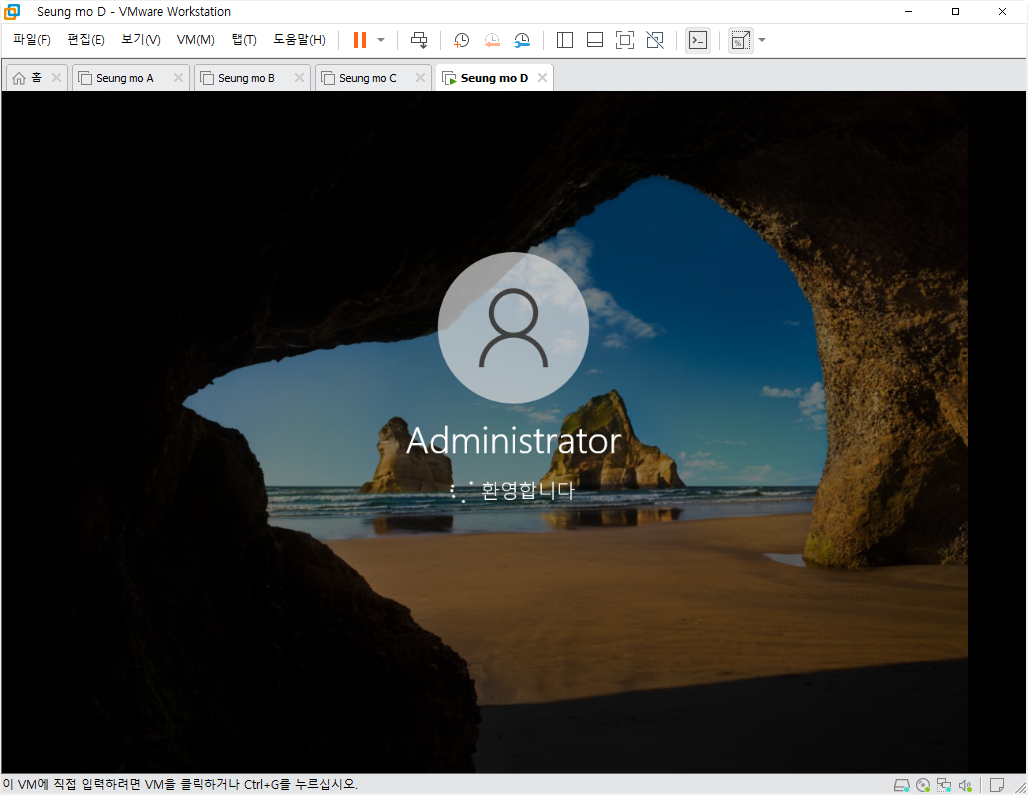Click the network adapter status icon
Screen dimensions: 1028x795
tap(944, 785)
